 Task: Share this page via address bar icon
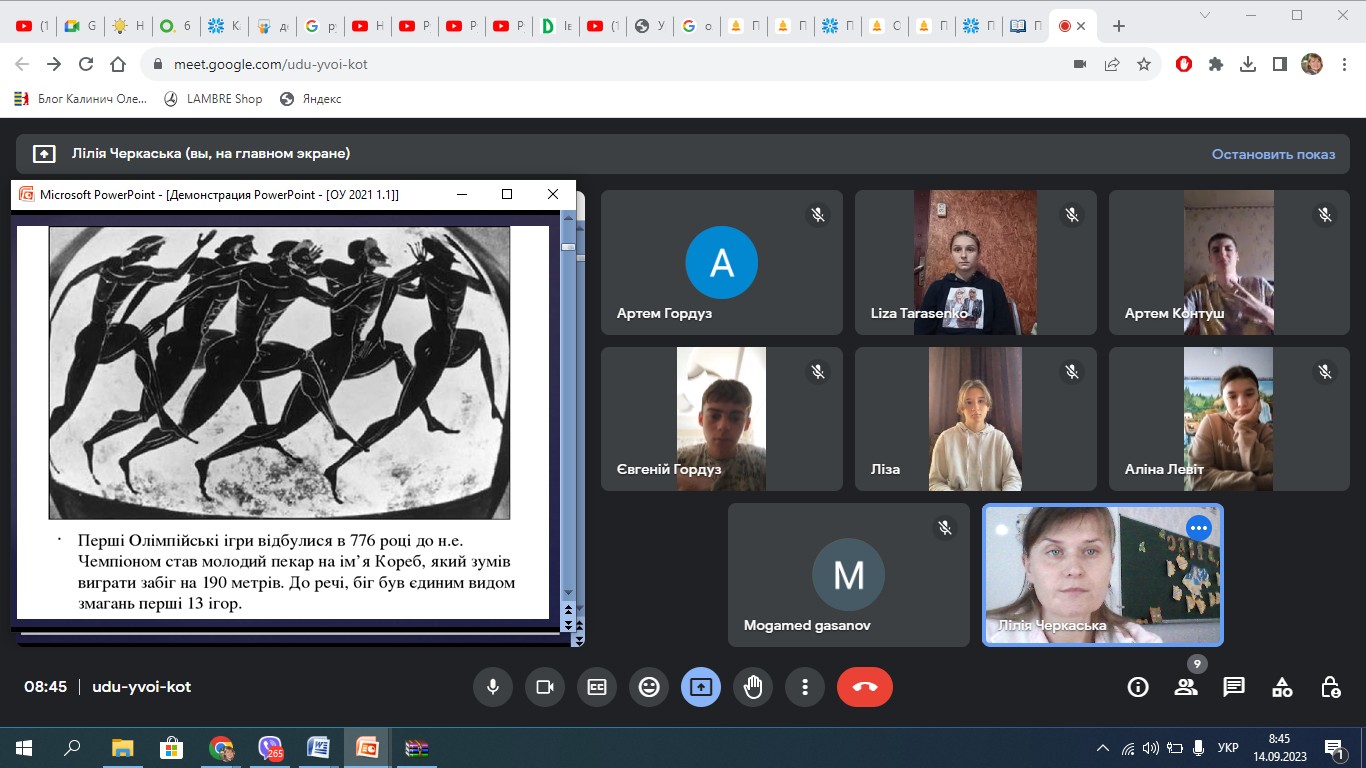(1112, 64)
